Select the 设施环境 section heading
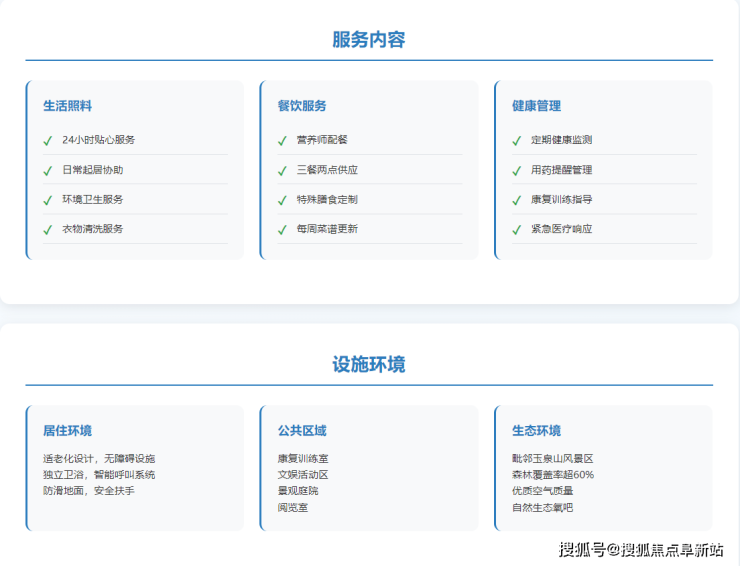 [x=369, y=364]
